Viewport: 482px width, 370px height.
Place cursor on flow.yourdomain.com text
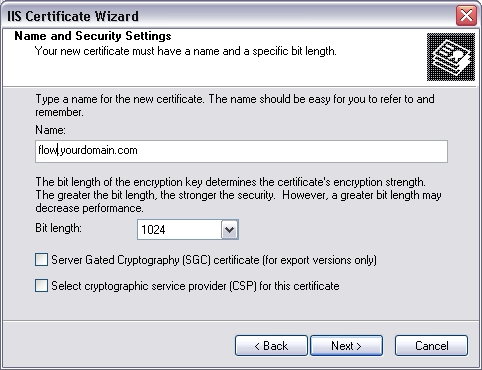(88, 150)
